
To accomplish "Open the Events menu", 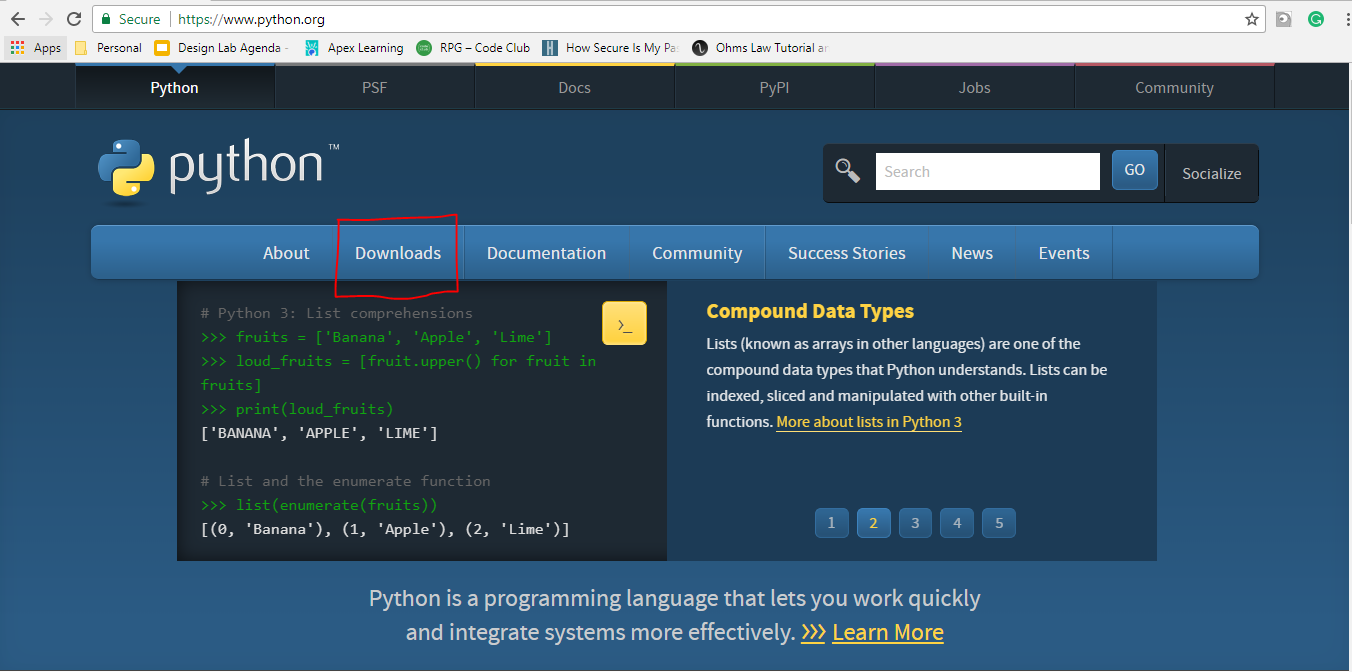I will (x=1064, y=253).
